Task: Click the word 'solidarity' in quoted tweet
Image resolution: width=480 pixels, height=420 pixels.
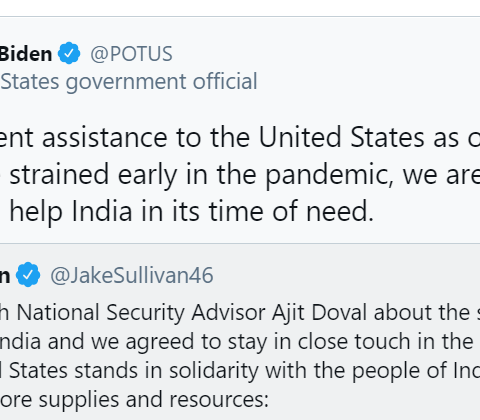Action: coord(214,371)
